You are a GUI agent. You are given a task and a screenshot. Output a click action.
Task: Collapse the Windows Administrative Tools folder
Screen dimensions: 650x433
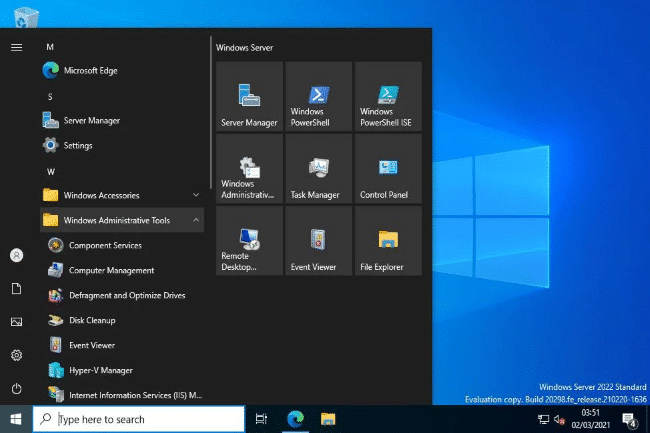(x=120, y=220)
